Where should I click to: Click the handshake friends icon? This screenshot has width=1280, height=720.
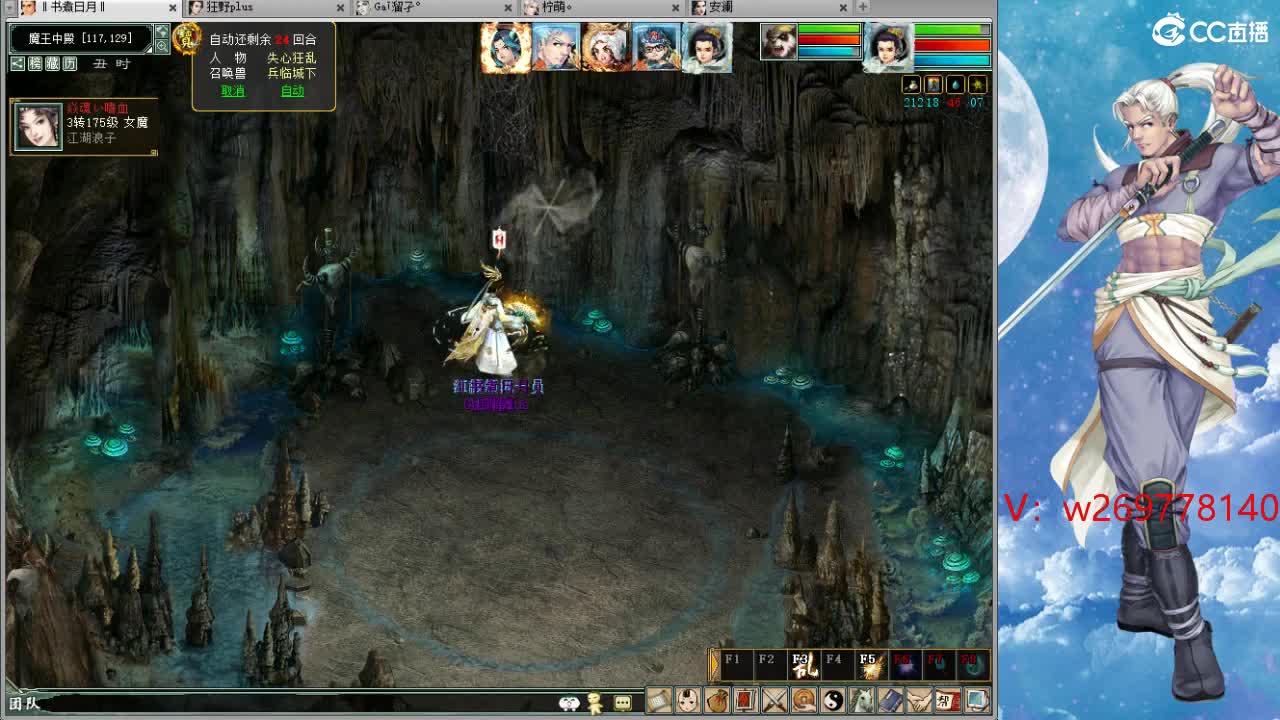(919, 700)
